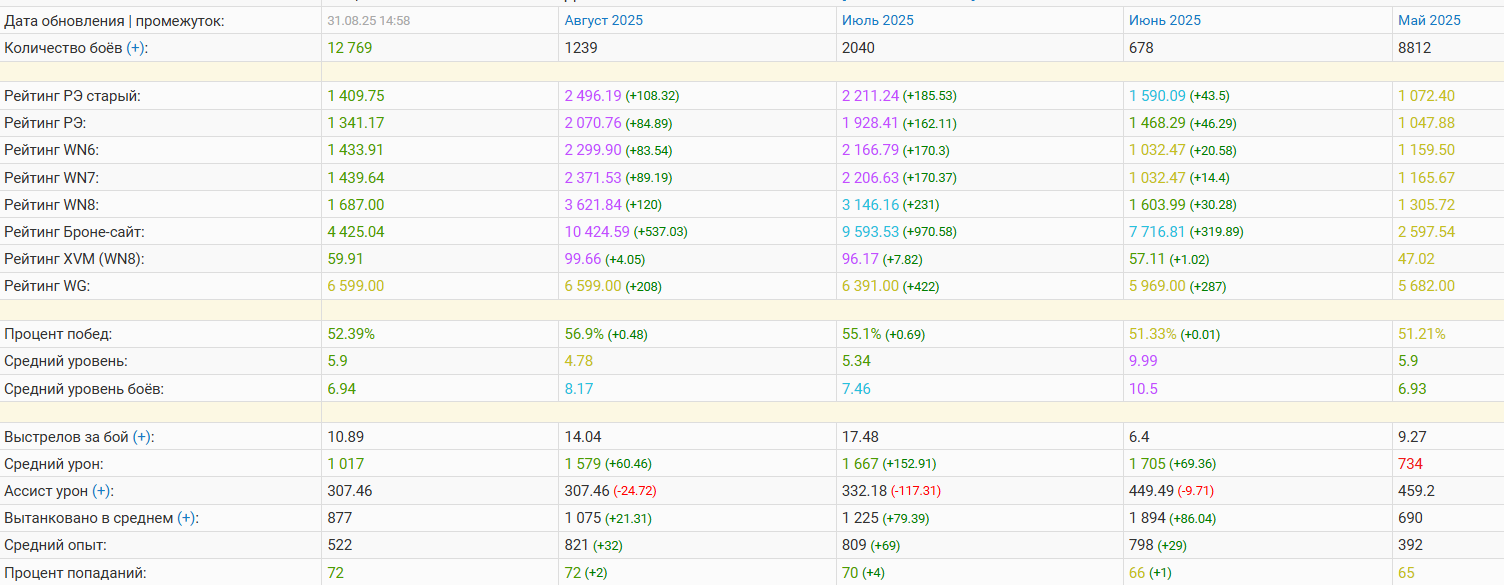Open the Август 2025 period link
The width and height of the screenshot is (1504, 585).
click(x=604, y=20)
